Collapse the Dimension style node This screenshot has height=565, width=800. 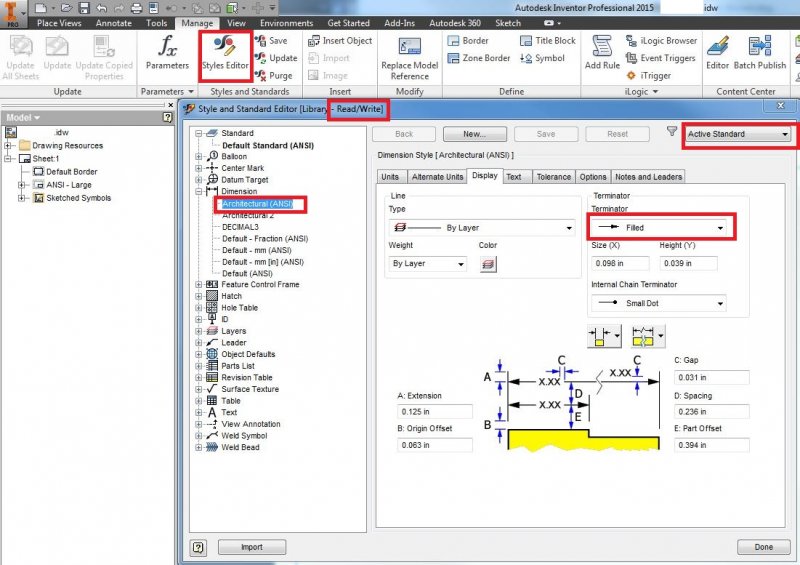tap(198, 191)
